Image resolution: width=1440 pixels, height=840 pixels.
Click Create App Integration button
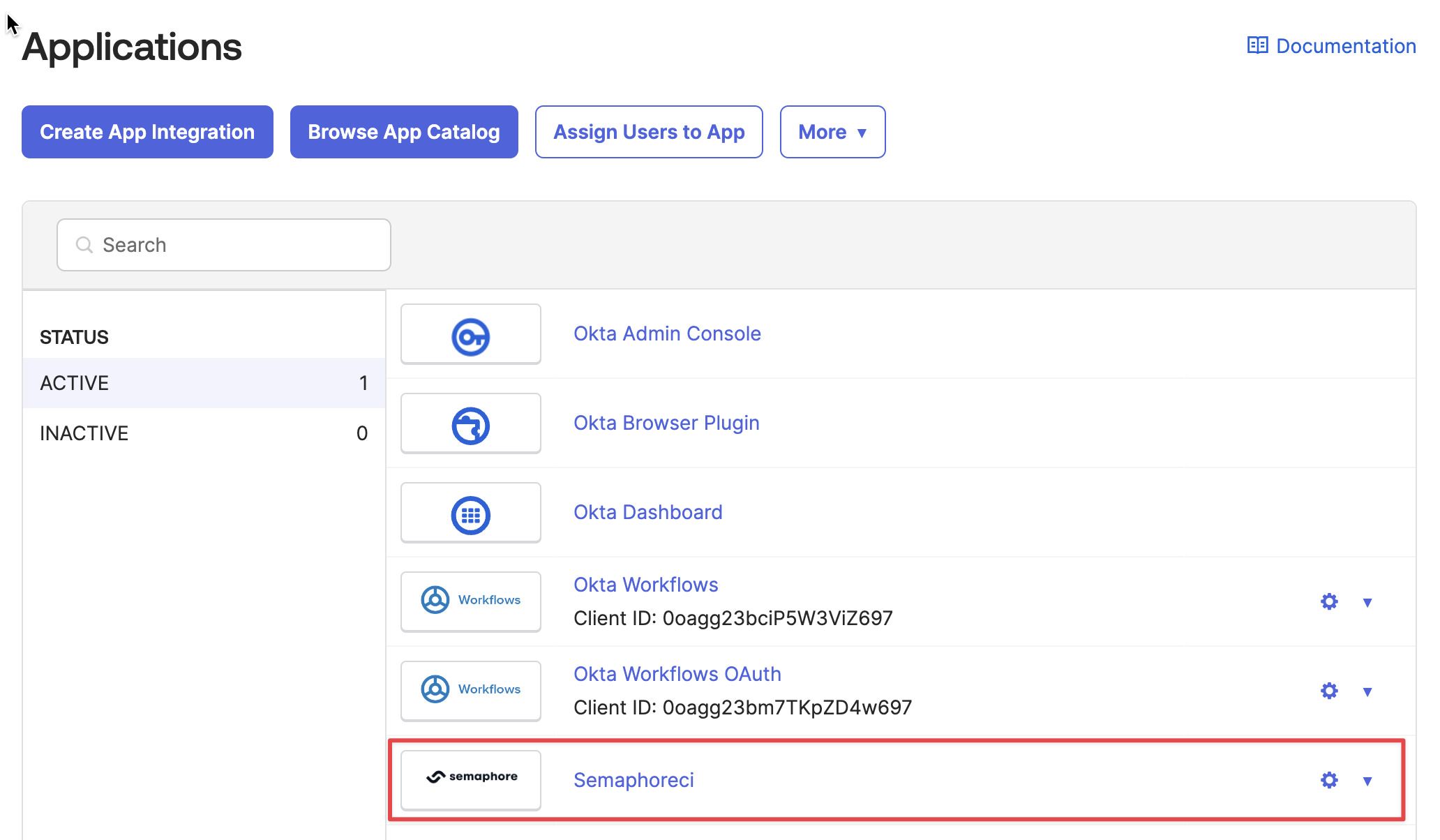point(147,132)
